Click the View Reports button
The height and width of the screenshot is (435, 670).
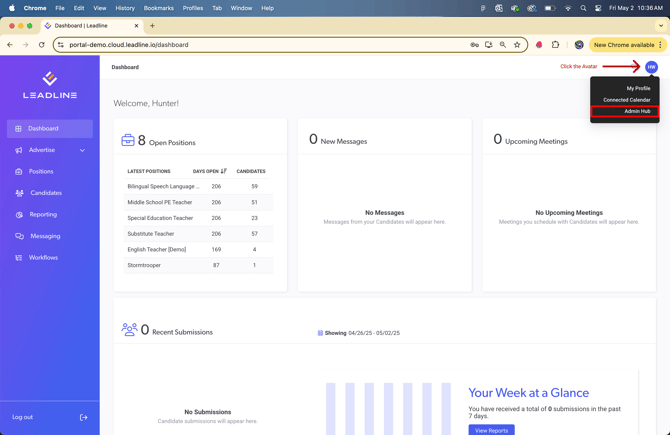(x=491, y=430)
